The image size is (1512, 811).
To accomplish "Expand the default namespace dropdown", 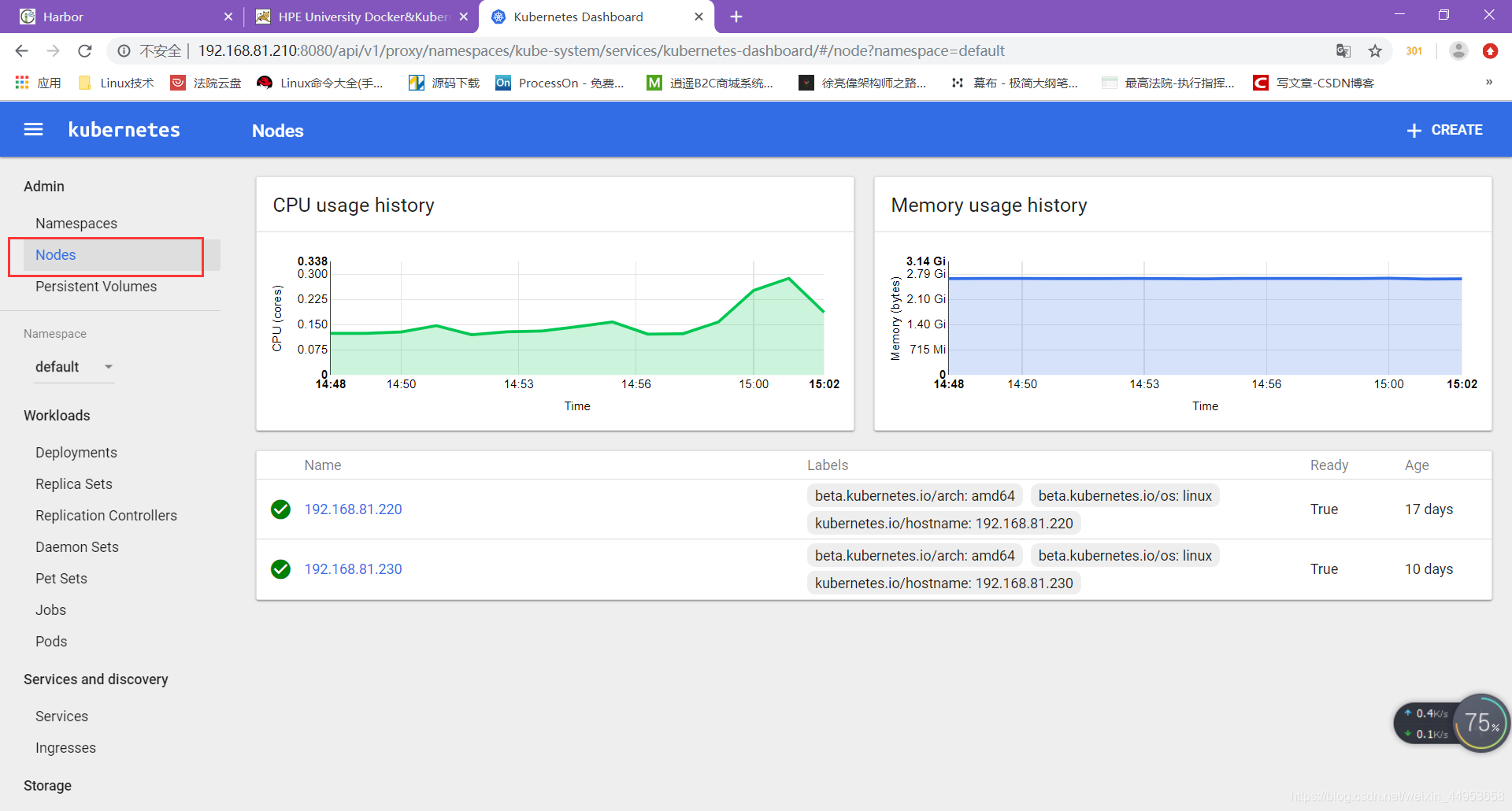I will coord(75,367).
